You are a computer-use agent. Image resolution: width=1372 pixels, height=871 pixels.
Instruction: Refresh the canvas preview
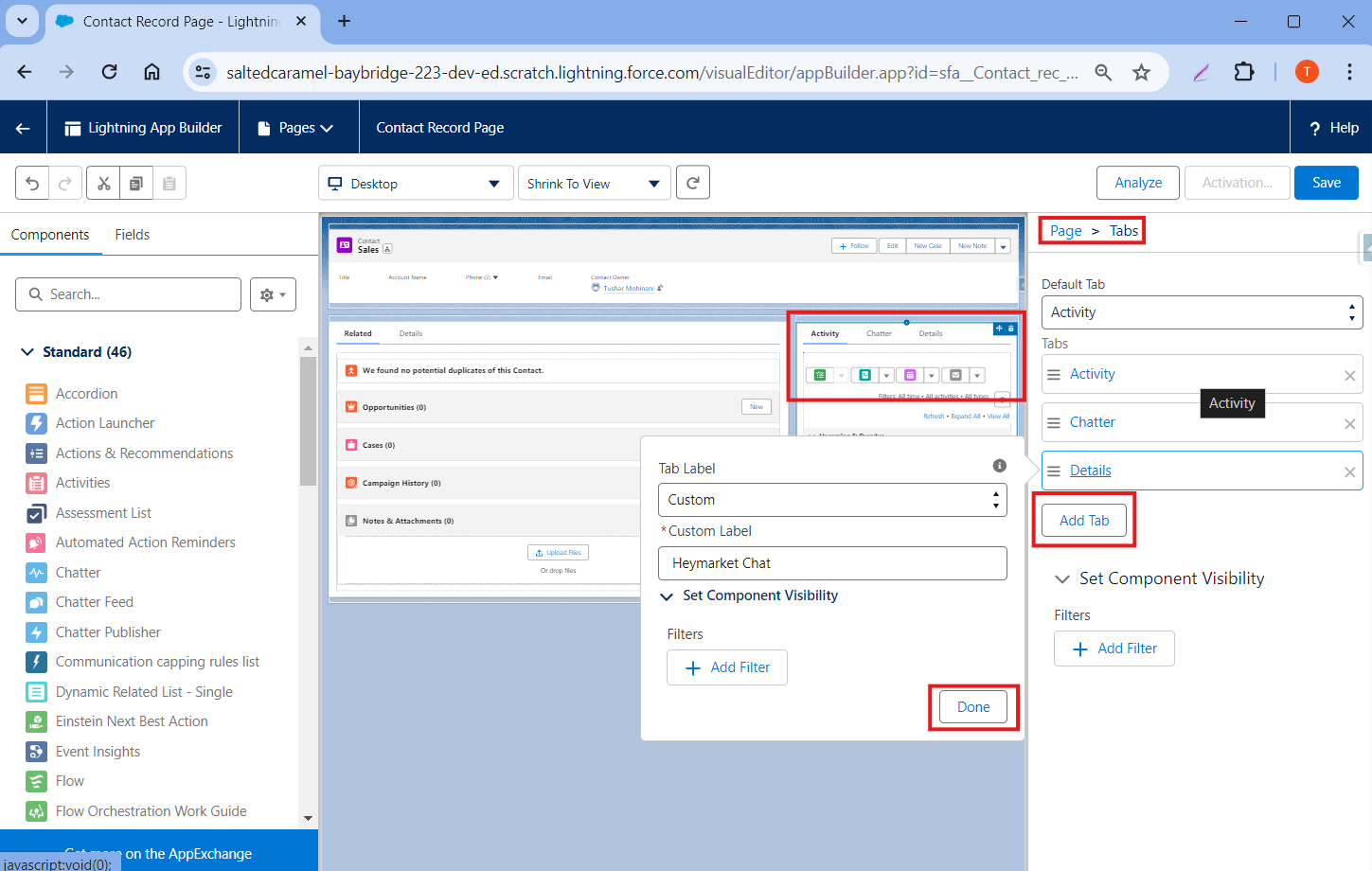pos(693,183)
